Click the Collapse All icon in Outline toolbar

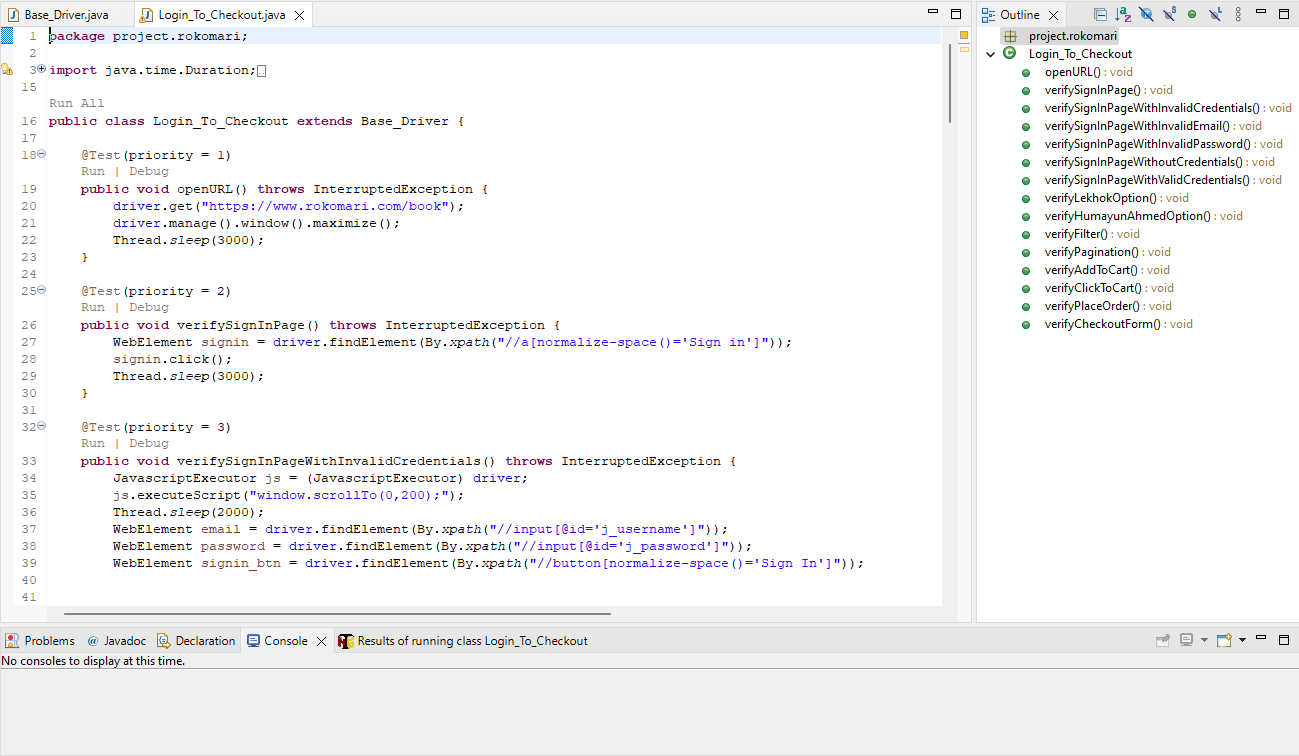pyautogui.click(x=1101, y=14)
